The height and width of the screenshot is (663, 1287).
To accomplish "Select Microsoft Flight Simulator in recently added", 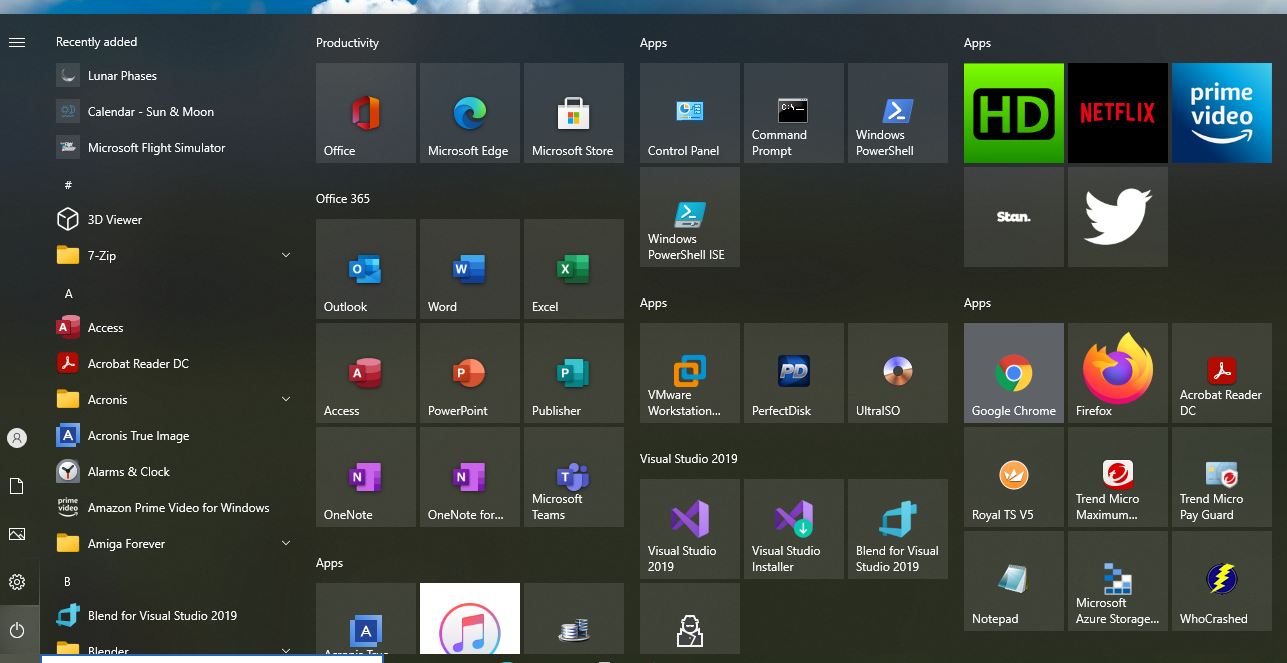I will pos(156,148).
